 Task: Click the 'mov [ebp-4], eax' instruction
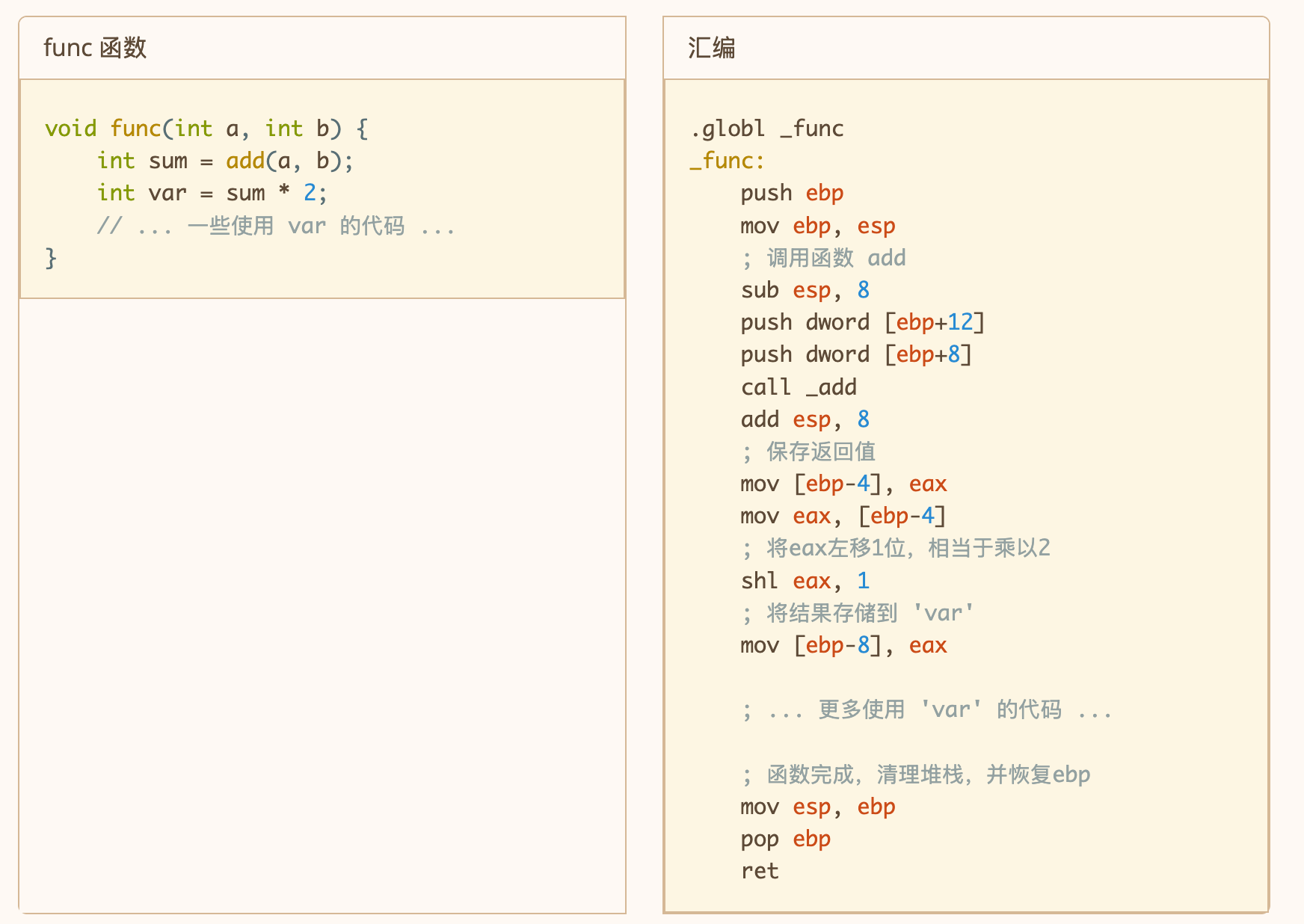pyautogui.click(x=844, y=484)
